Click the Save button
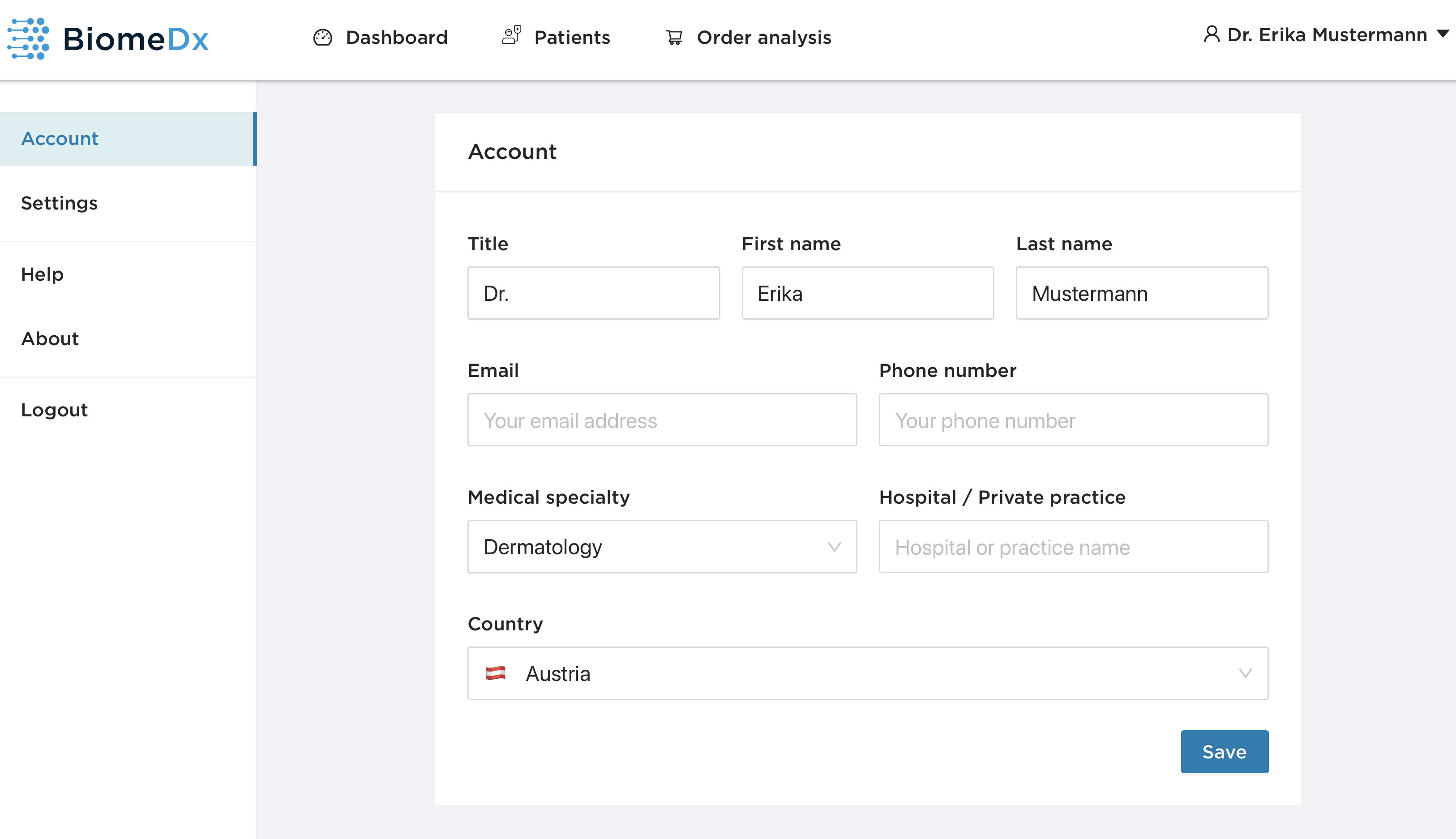Screen dimensions: 1456x839 pyautogui.click(x=1225, y=752)
